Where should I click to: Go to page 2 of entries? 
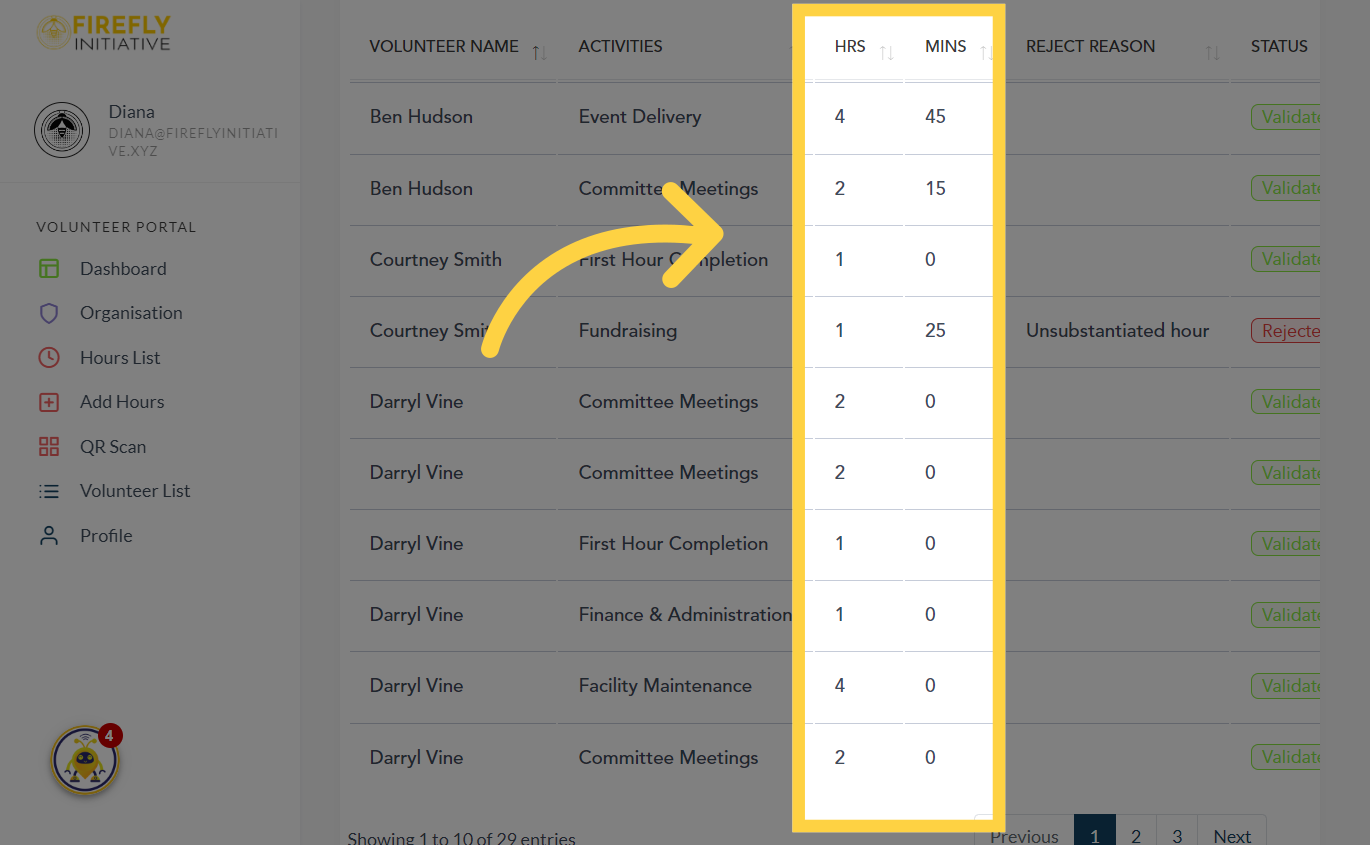[1136, 835]
